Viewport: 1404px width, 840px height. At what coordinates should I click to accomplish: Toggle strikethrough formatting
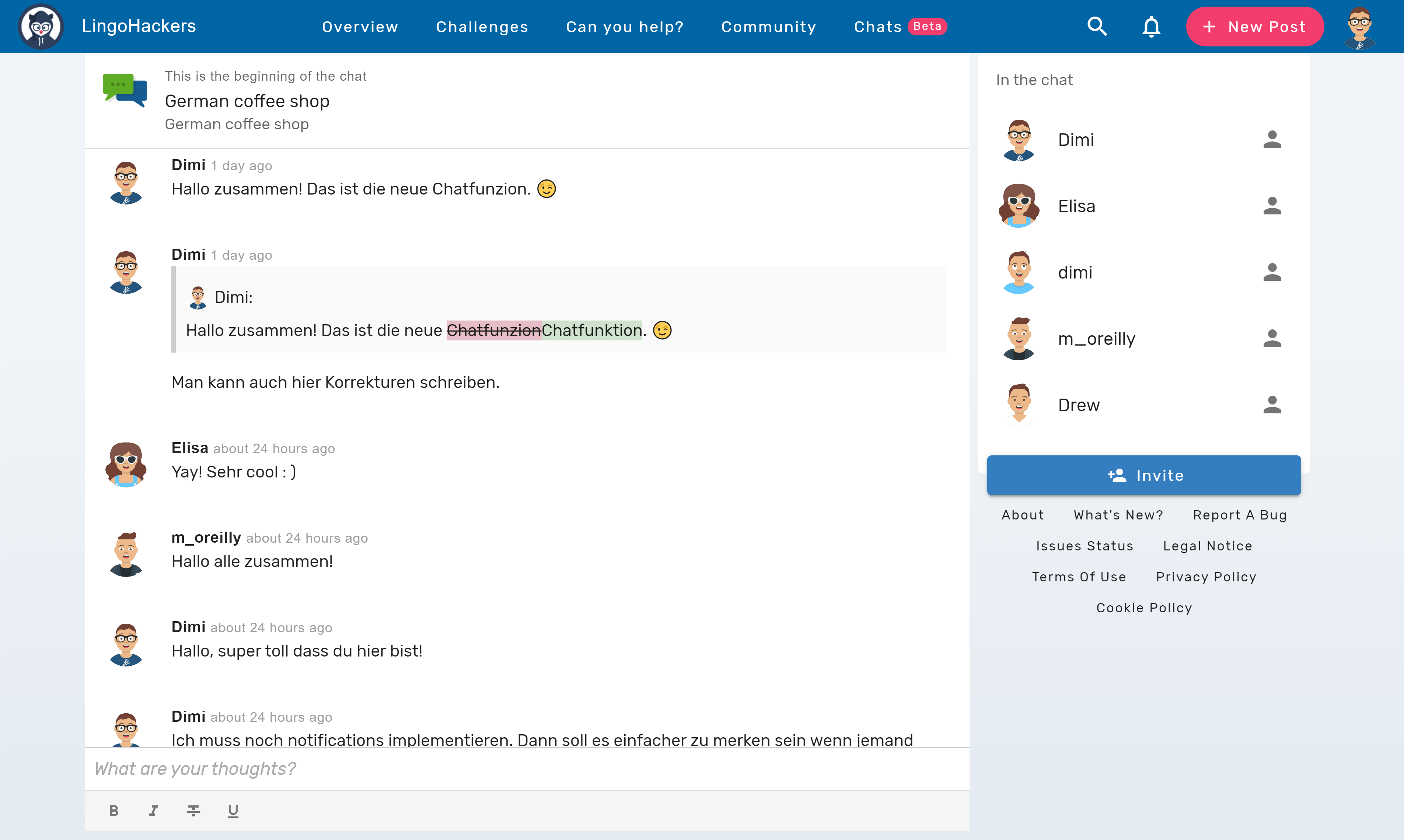point(193,811)
